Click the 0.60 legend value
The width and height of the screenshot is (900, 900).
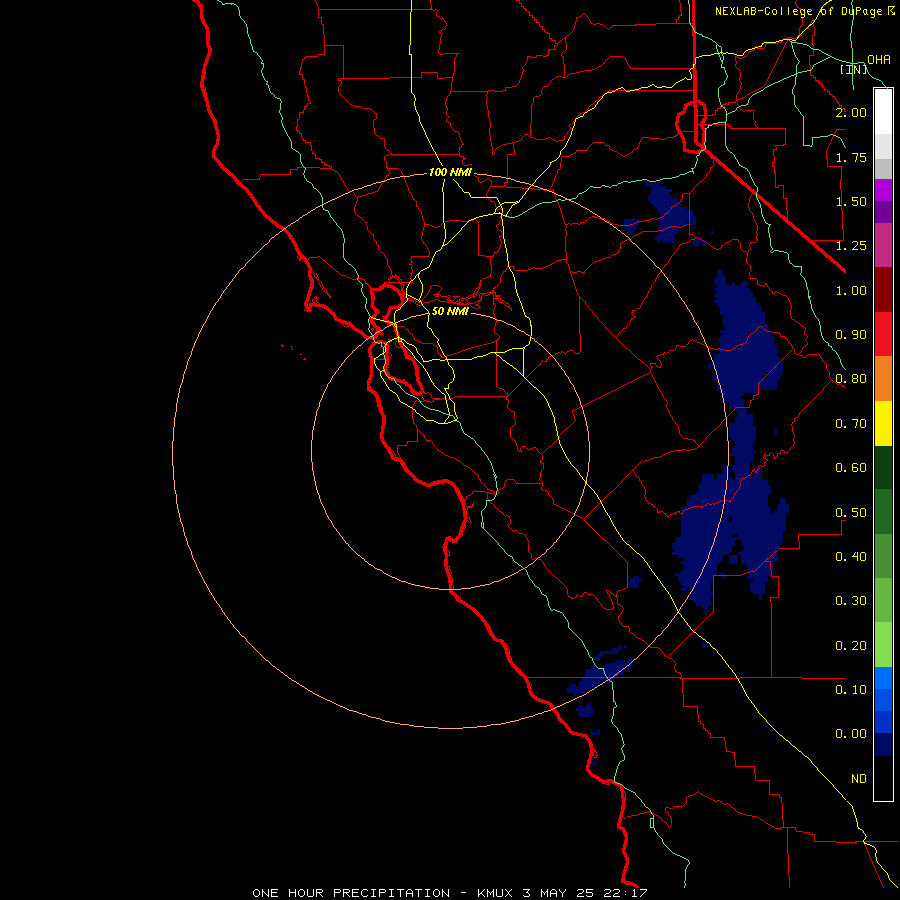pyautogui.click(x=851, y=468)
